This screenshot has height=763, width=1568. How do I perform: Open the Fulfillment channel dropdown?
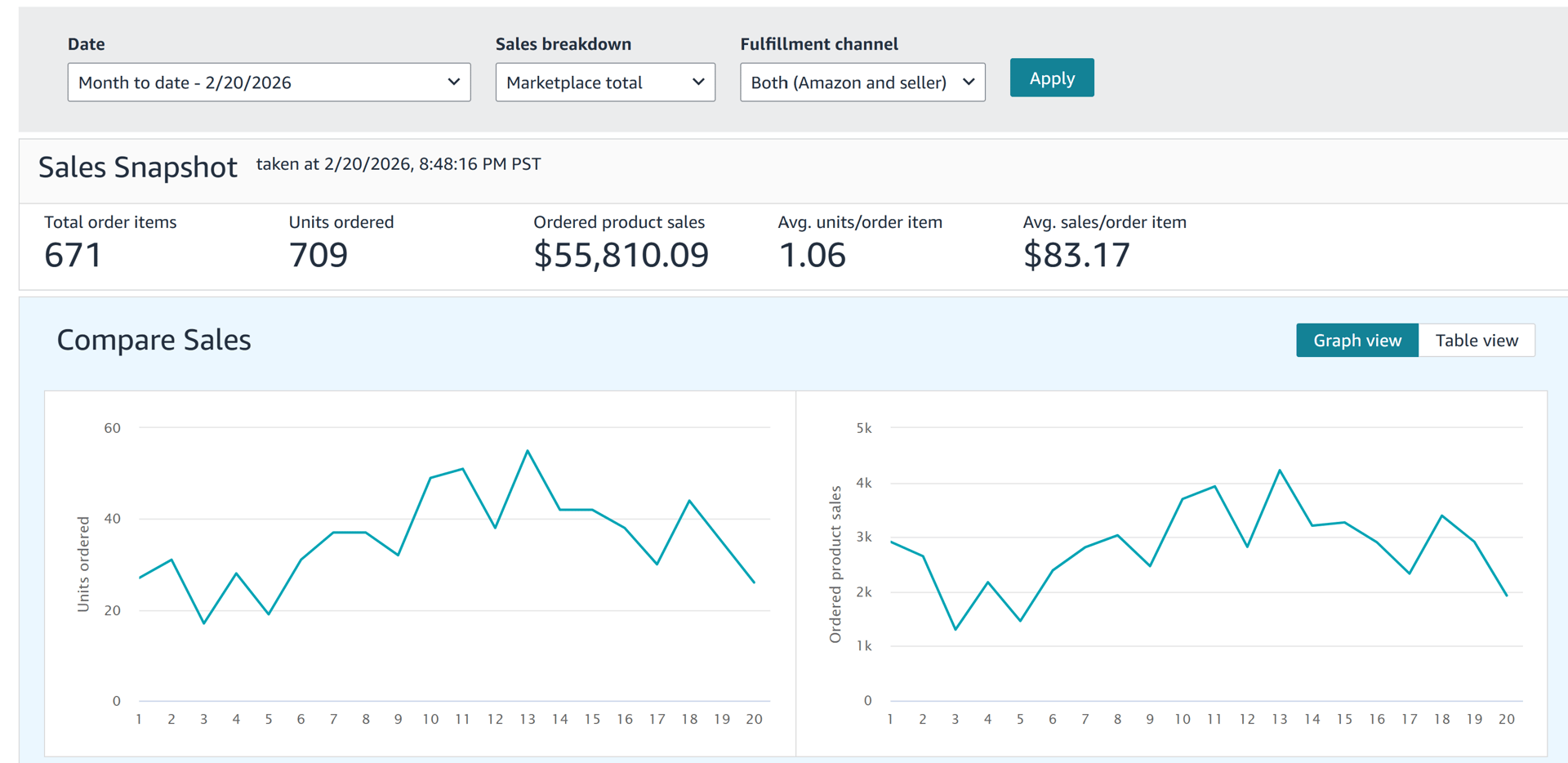862,83
